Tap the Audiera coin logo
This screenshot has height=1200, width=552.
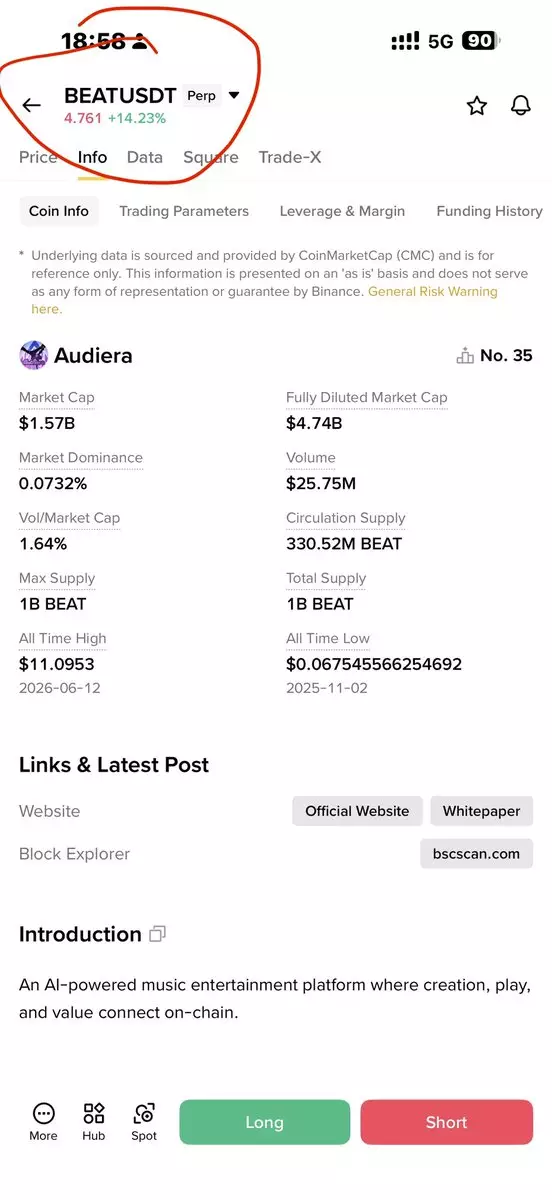(x=33, y=355)
